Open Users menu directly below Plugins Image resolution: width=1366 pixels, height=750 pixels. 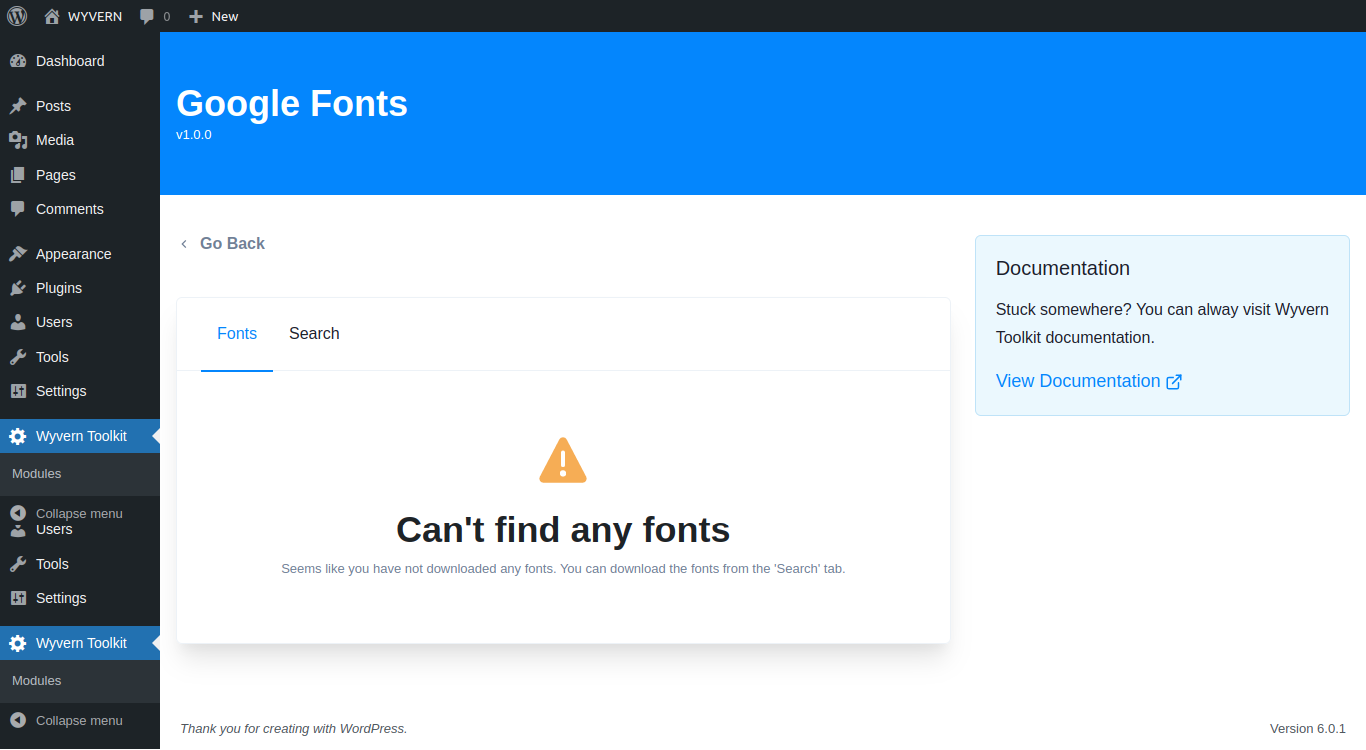tap(80, 322)
